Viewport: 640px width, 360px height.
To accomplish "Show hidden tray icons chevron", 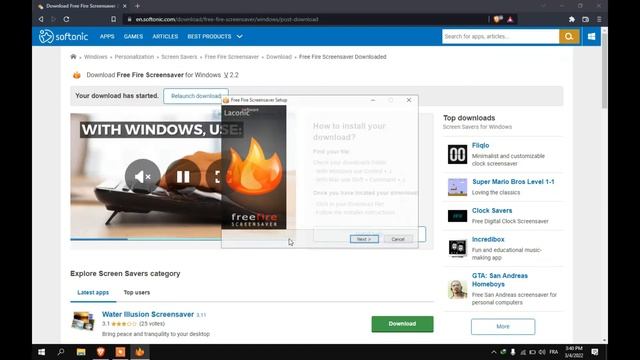I will pos(493,352).
